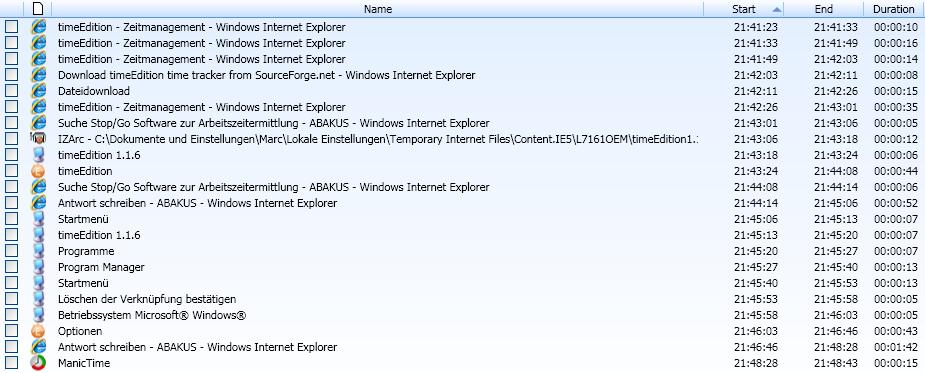Select the checkbox for the IZArc row
The image size is (925, 373).
pos(11,138)
